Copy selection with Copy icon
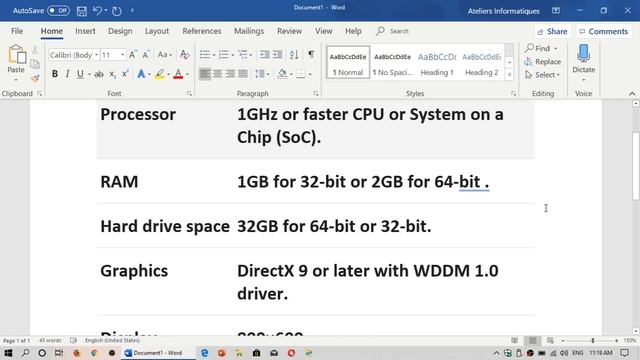The image size is (640, 360). (x=35, y=64)
